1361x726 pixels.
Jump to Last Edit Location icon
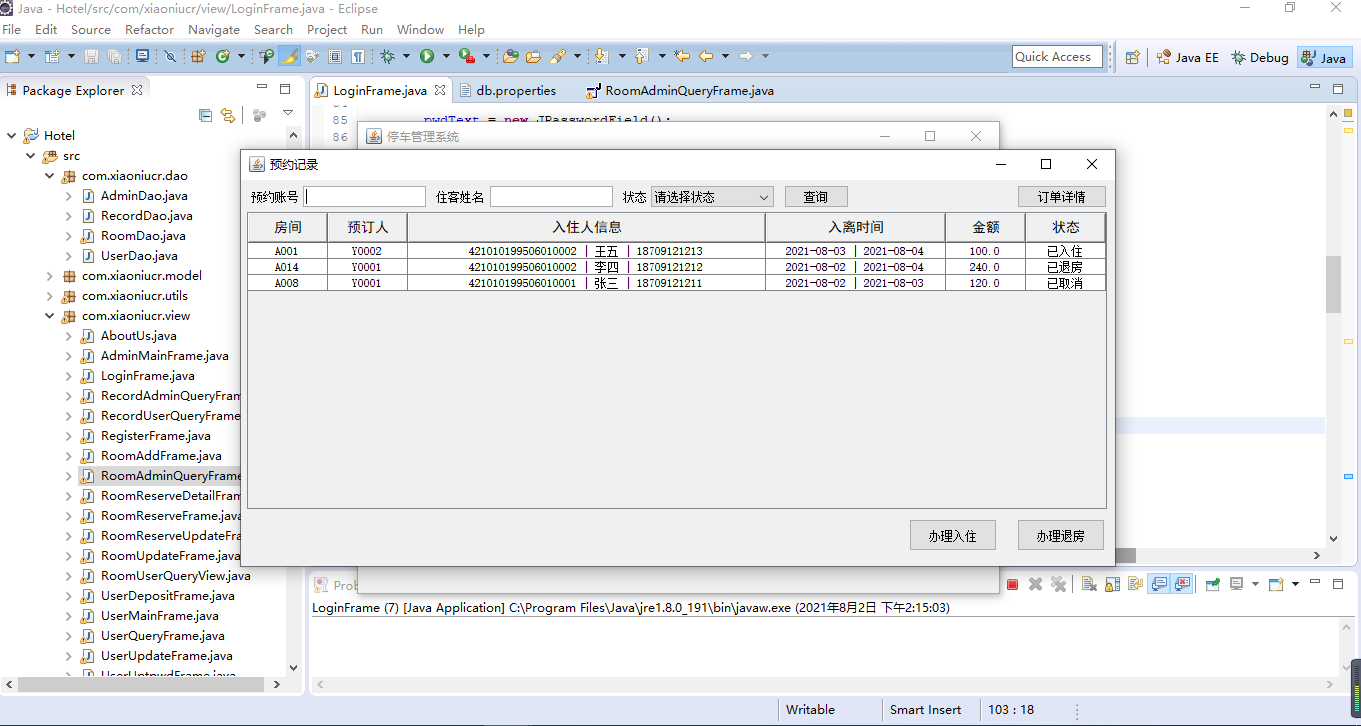pyautogui.click(x=681, y=57)
